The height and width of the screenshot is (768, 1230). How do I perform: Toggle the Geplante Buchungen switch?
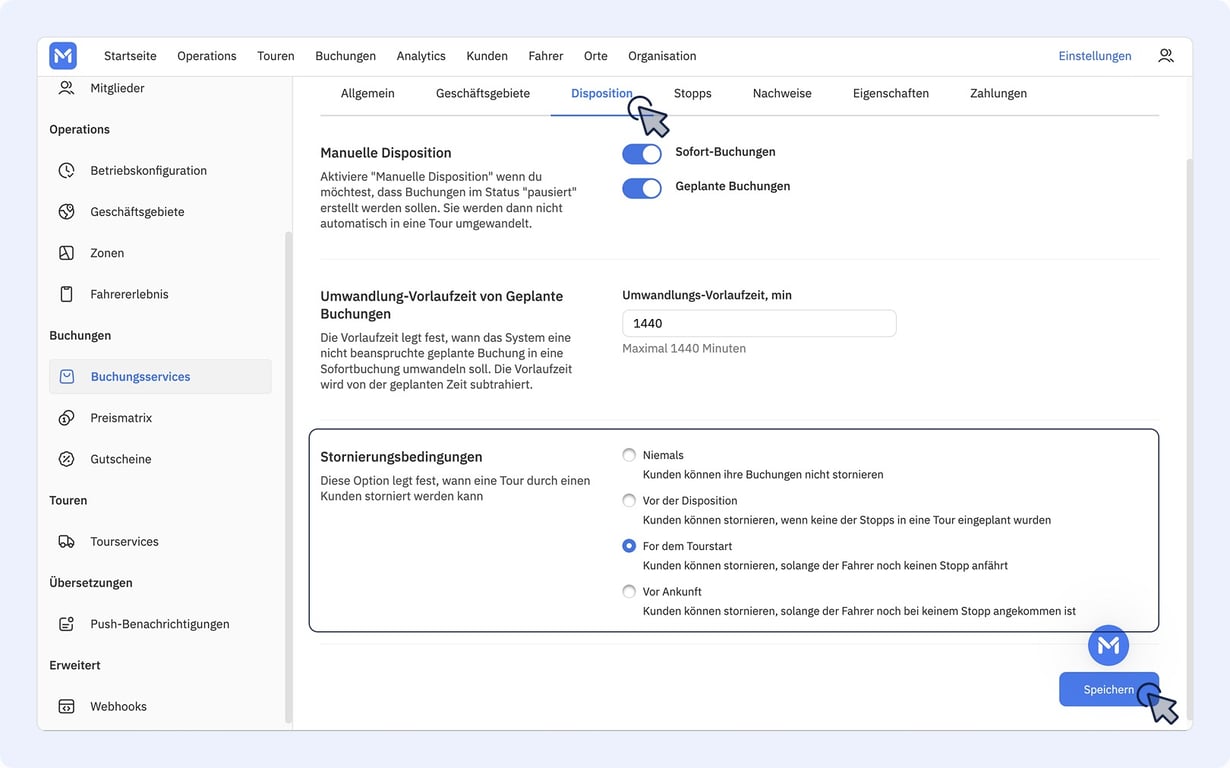click(x=642, y=188)
